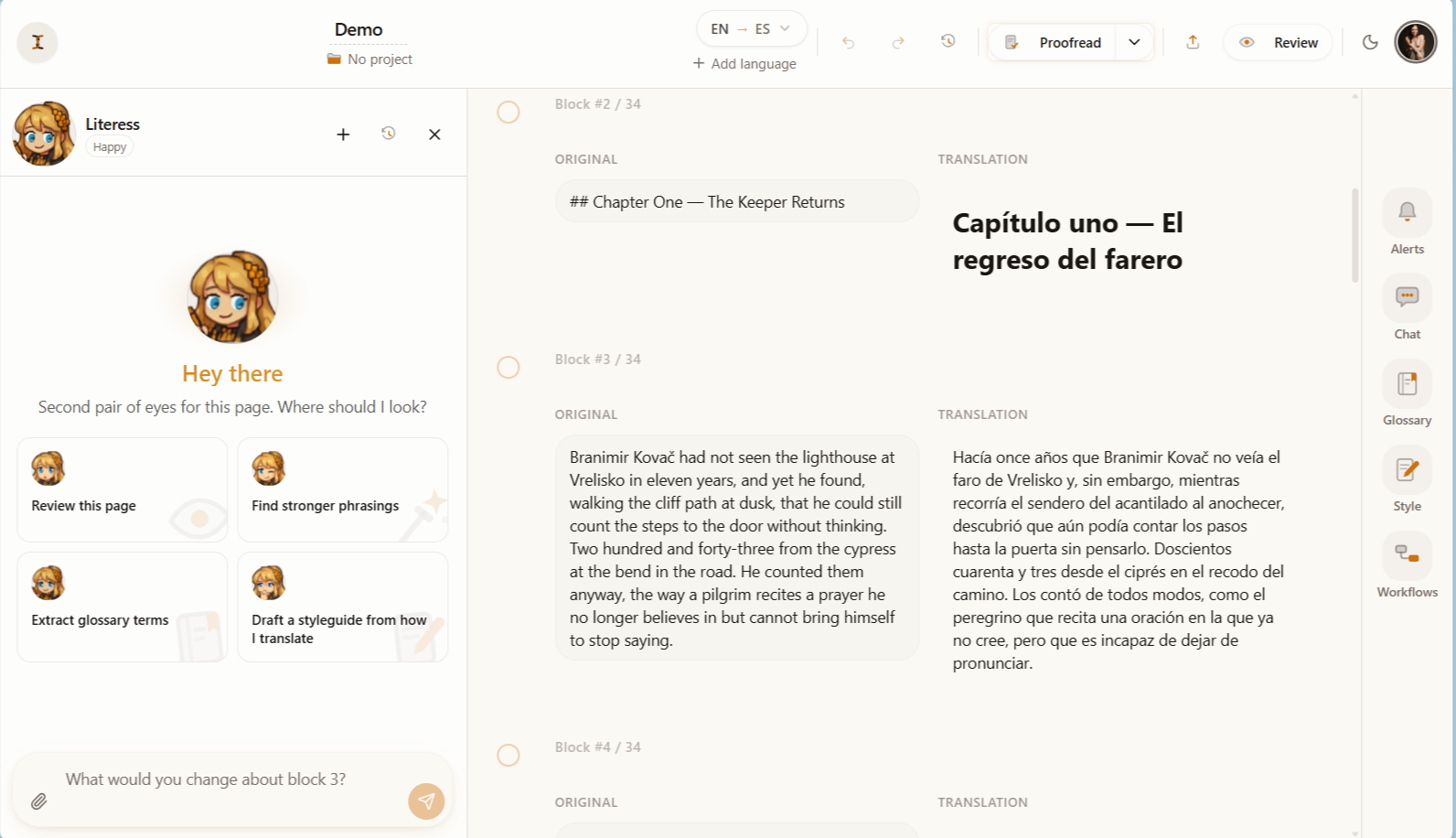Select Draft a styleguide from how I translate
The image size is (1456, 838).
tap(343, 607)
